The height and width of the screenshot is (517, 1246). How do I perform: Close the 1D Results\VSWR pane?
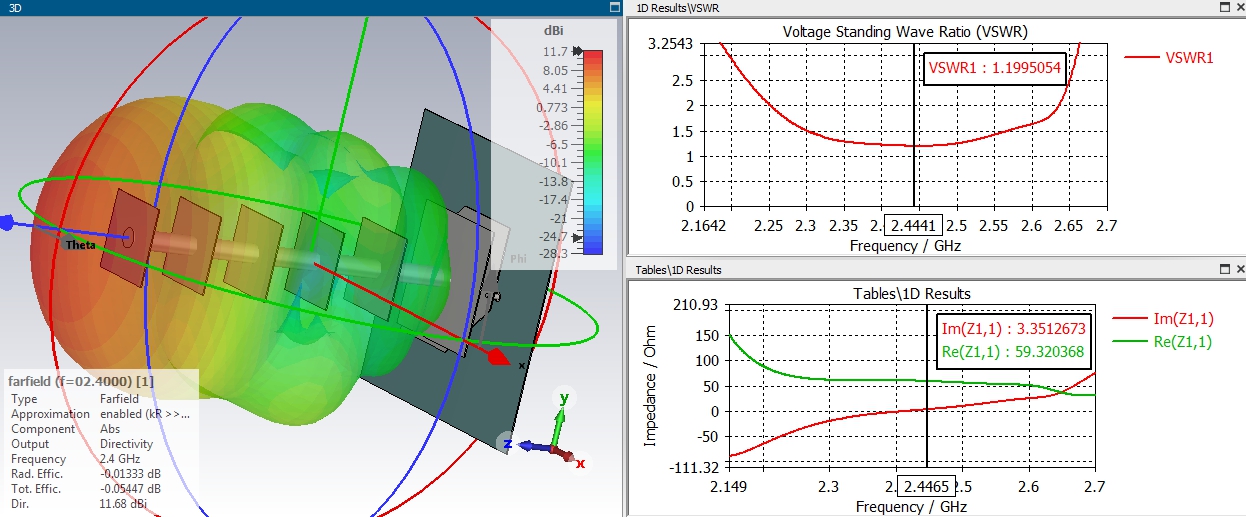1239,7
